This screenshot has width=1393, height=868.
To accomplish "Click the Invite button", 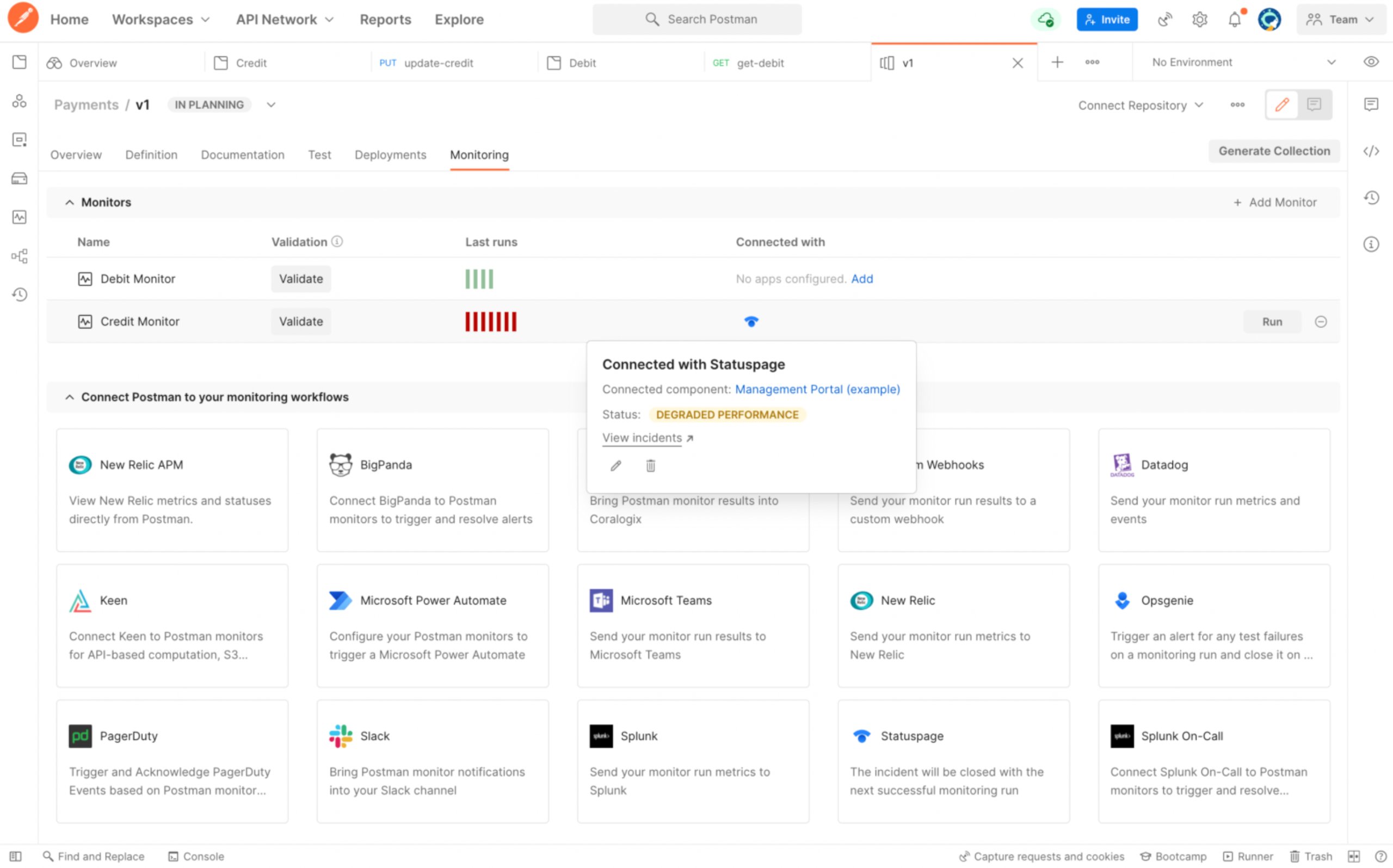I will [x=1107, y=20].
